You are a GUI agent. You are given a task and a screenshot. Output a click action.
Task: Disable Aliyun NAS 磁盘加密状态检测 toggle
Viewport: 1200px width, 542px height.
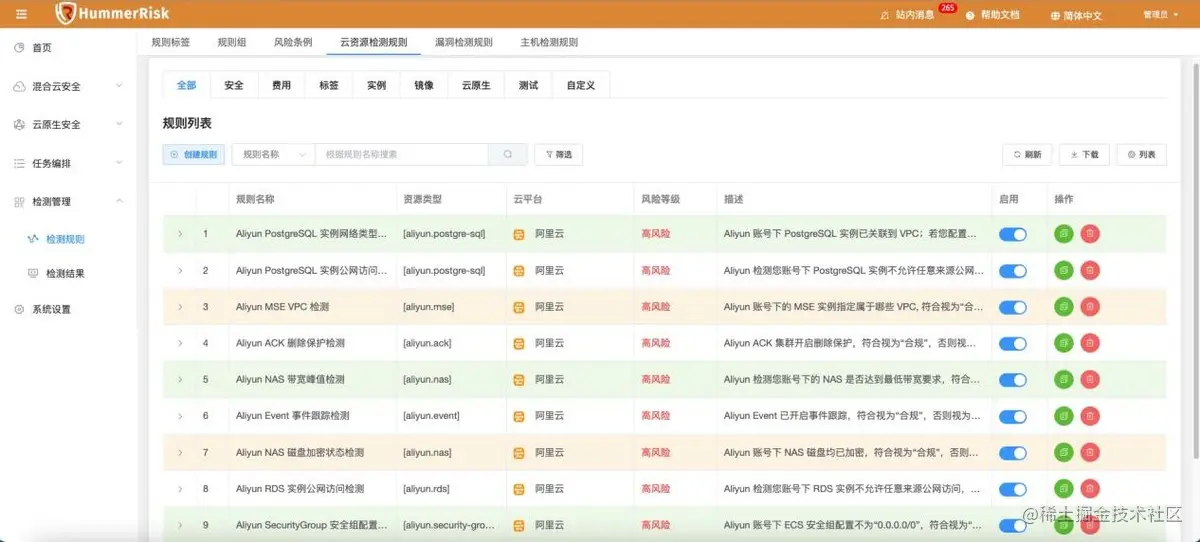point(1013,453)
